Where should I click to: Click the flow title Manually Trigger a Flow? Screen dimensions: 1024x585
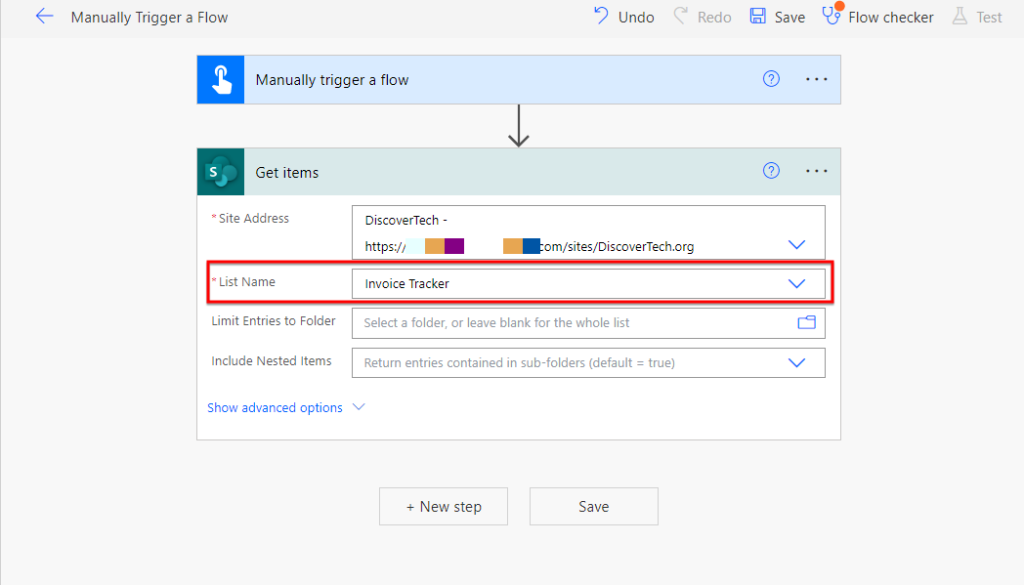(150, 18)
